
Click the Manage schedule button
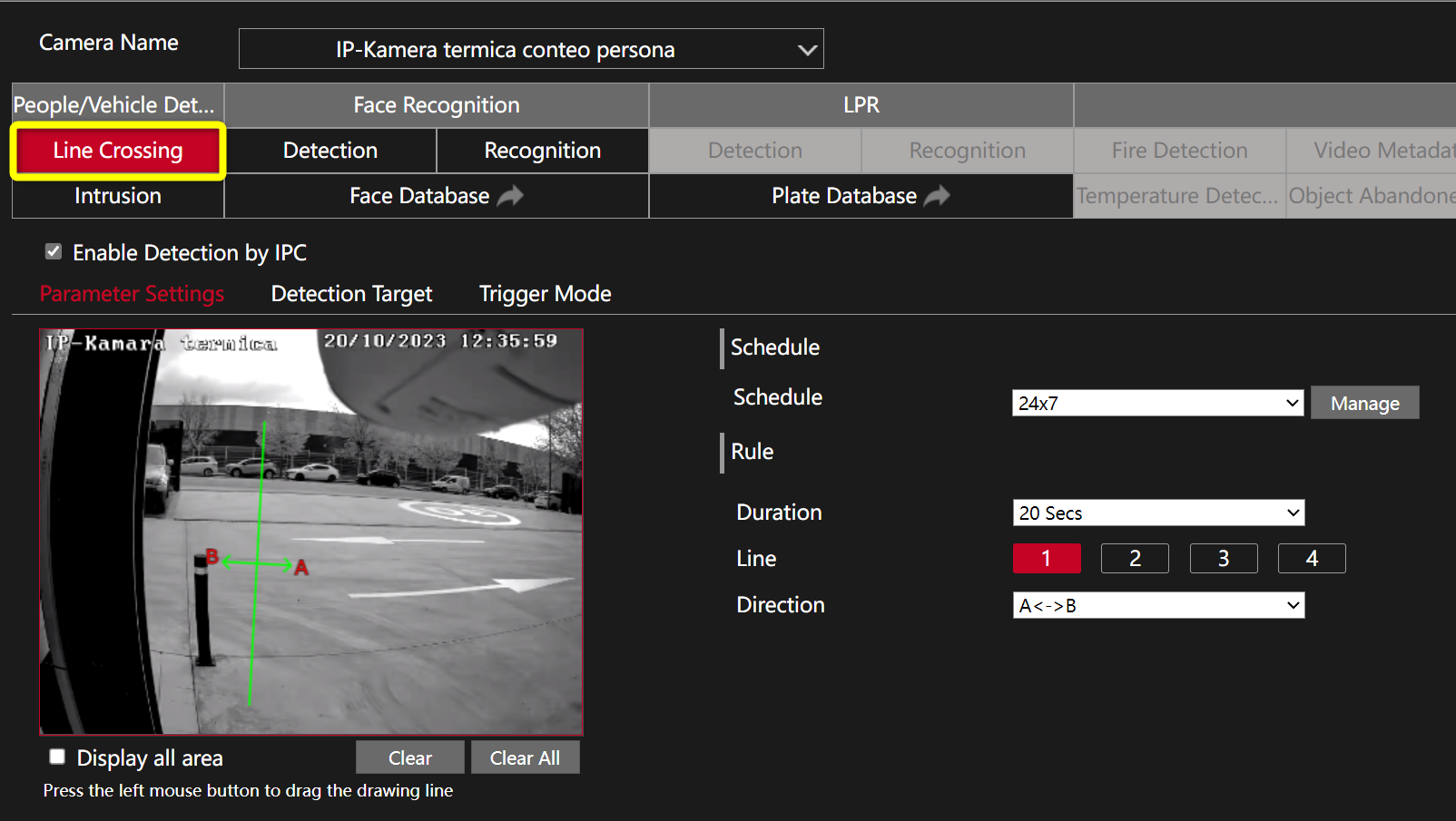1364,404
